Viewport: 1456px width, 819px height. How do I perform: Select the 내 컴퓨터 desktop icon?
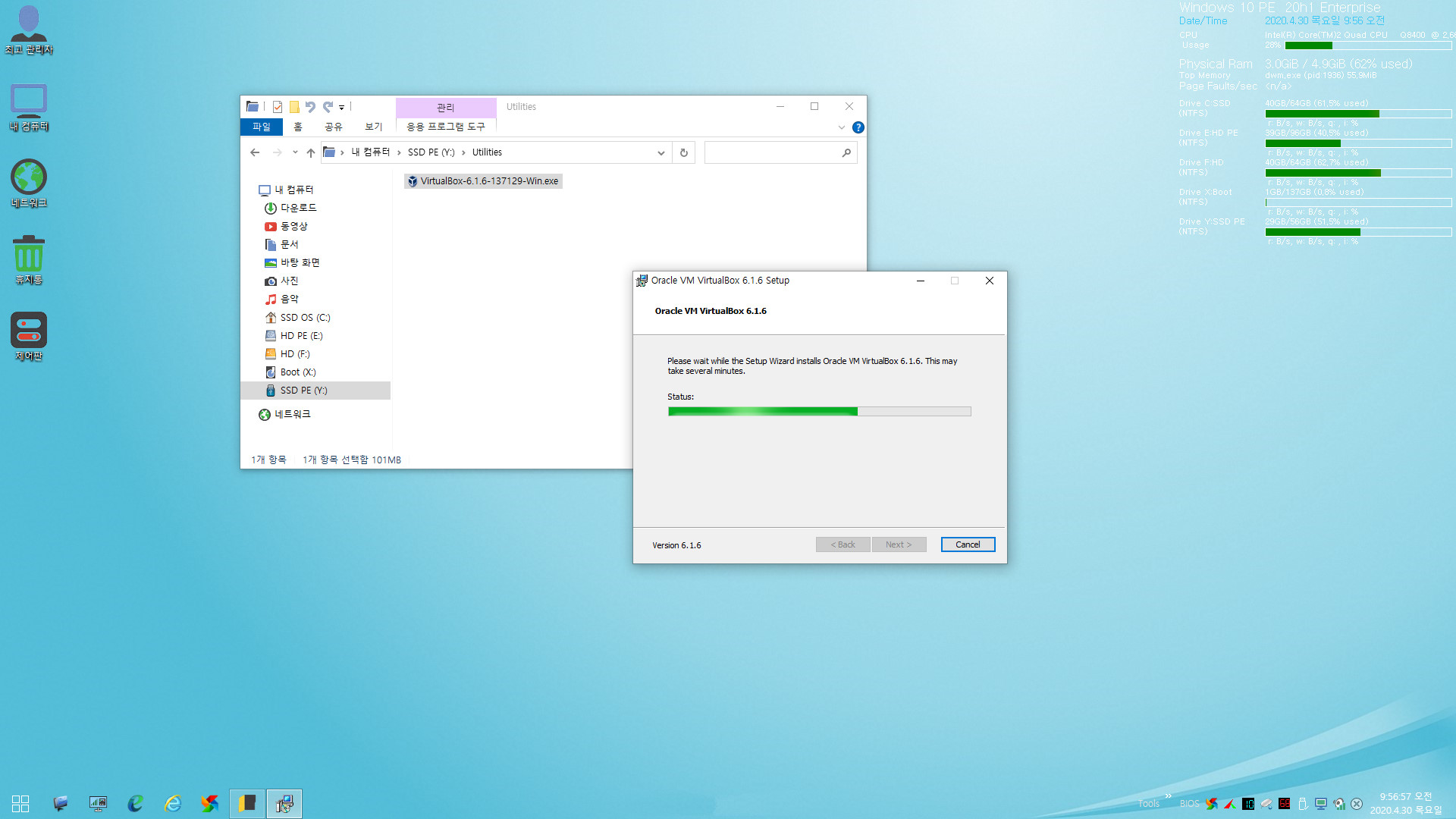pos(29,108)
